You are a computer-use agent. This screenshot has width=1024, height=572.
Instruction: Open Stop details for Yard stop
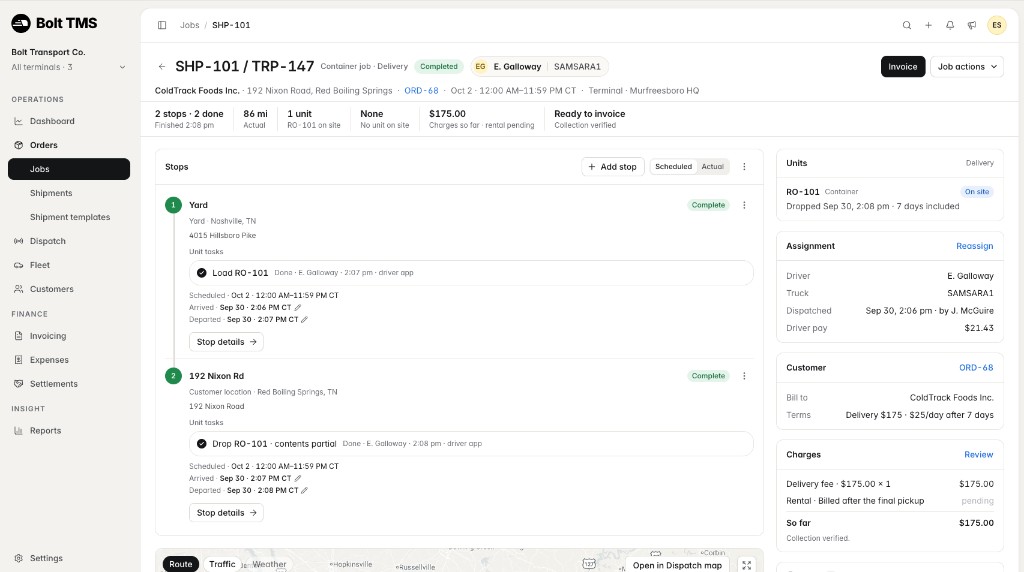click(x=226, y=342)
